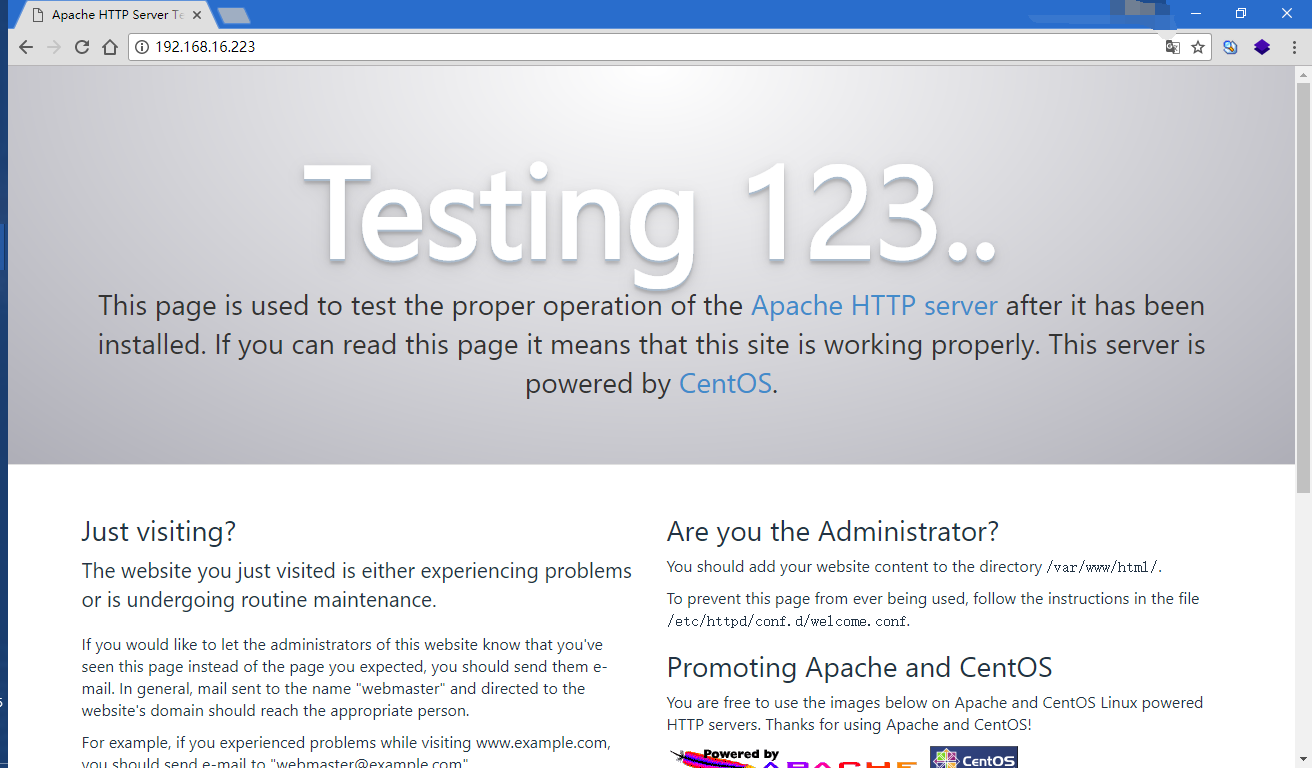Open the Chrome three-dot menu
The width and height of the screenshot is (1312, 768).
1294,47
